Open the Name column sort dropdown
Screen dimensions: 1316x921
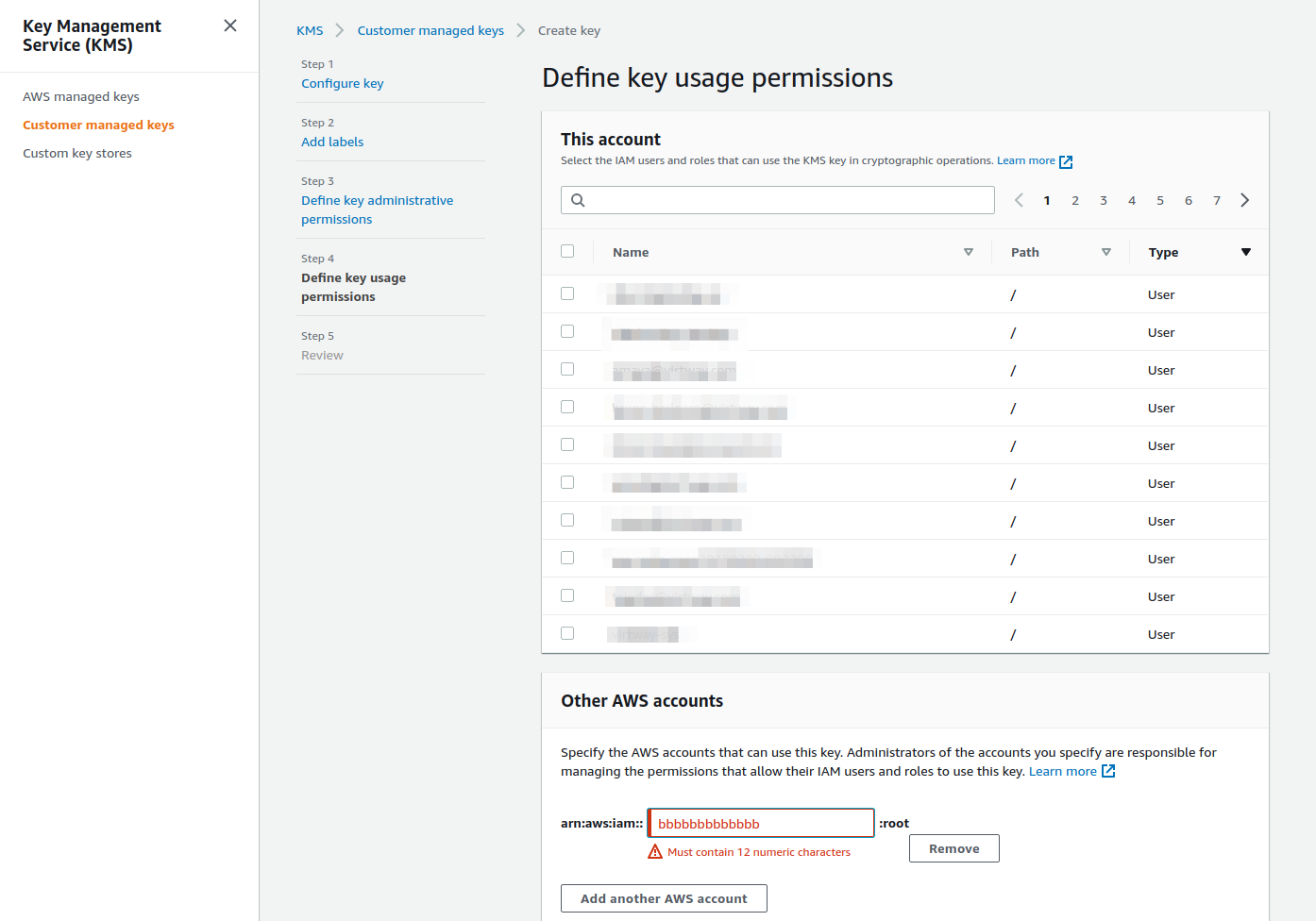click(x=969, y=252)
